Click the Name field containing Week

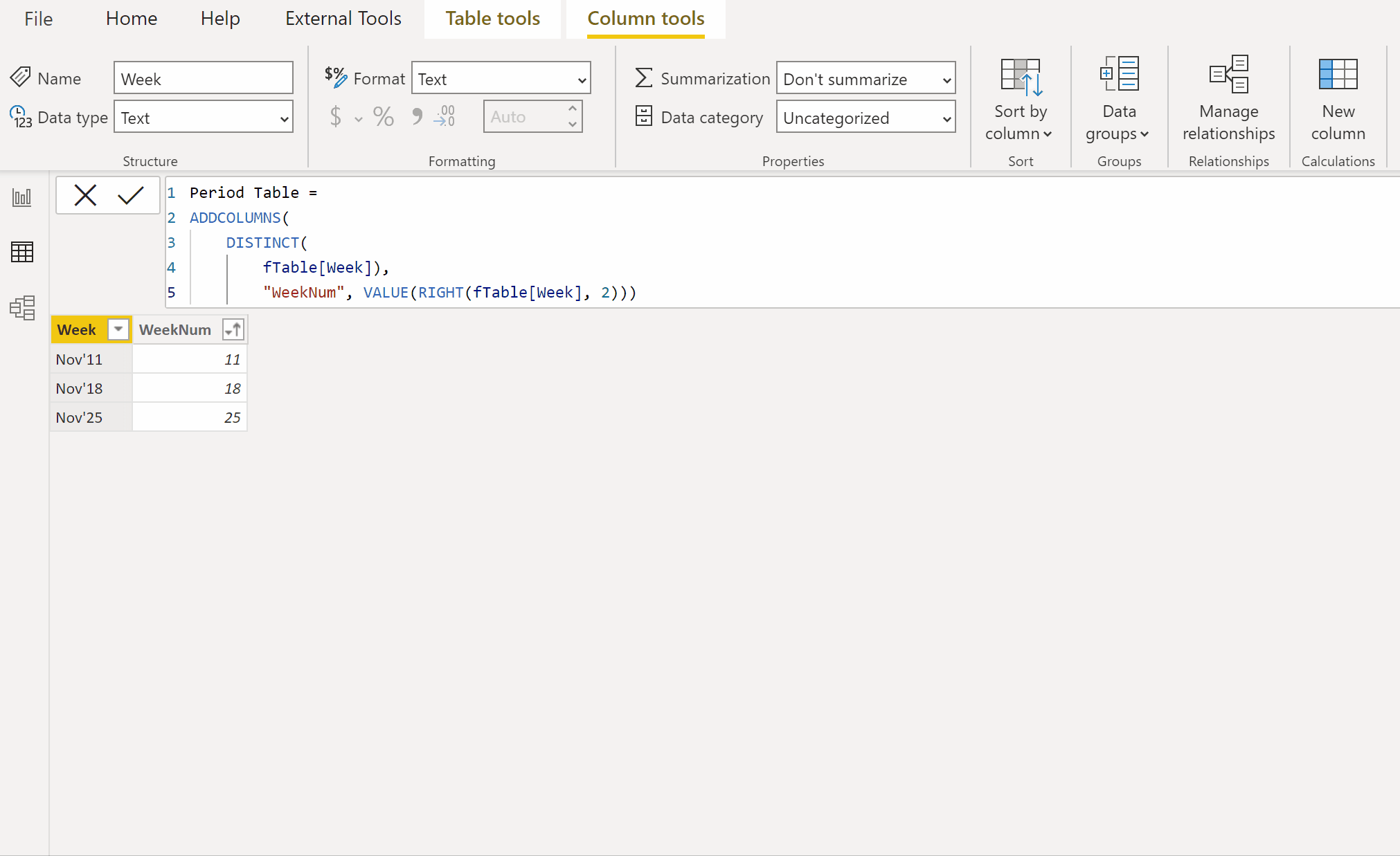[203, 78]
